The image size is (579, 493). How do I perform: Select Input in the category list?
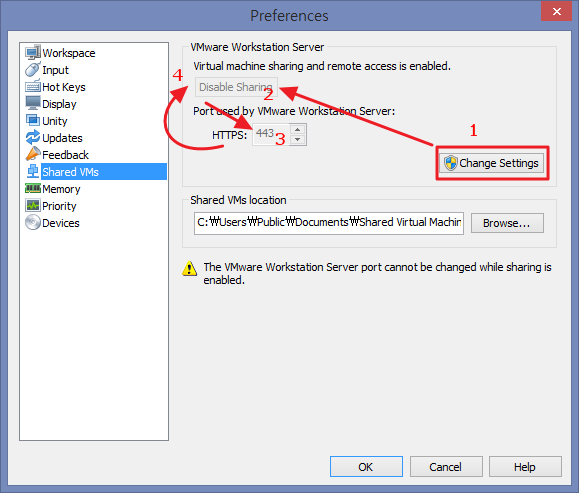click(55, 70)
